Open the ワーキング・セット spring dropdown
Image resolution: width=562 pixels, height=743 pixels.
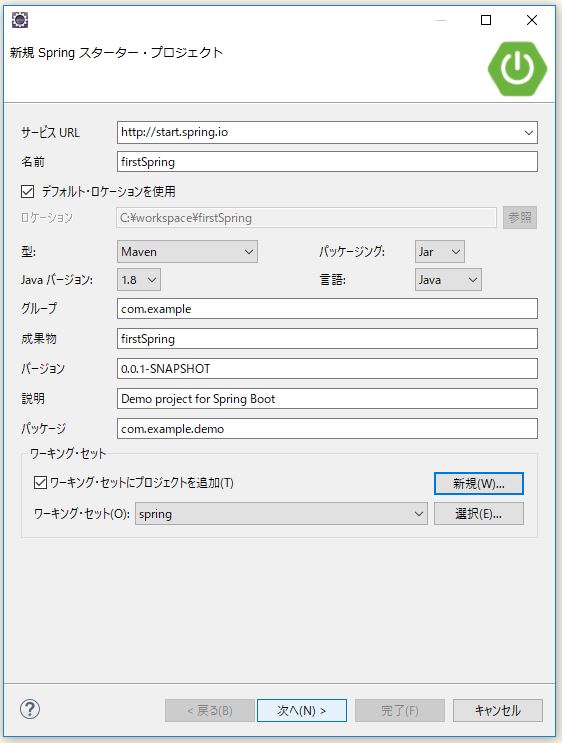[x=281, y=514]
